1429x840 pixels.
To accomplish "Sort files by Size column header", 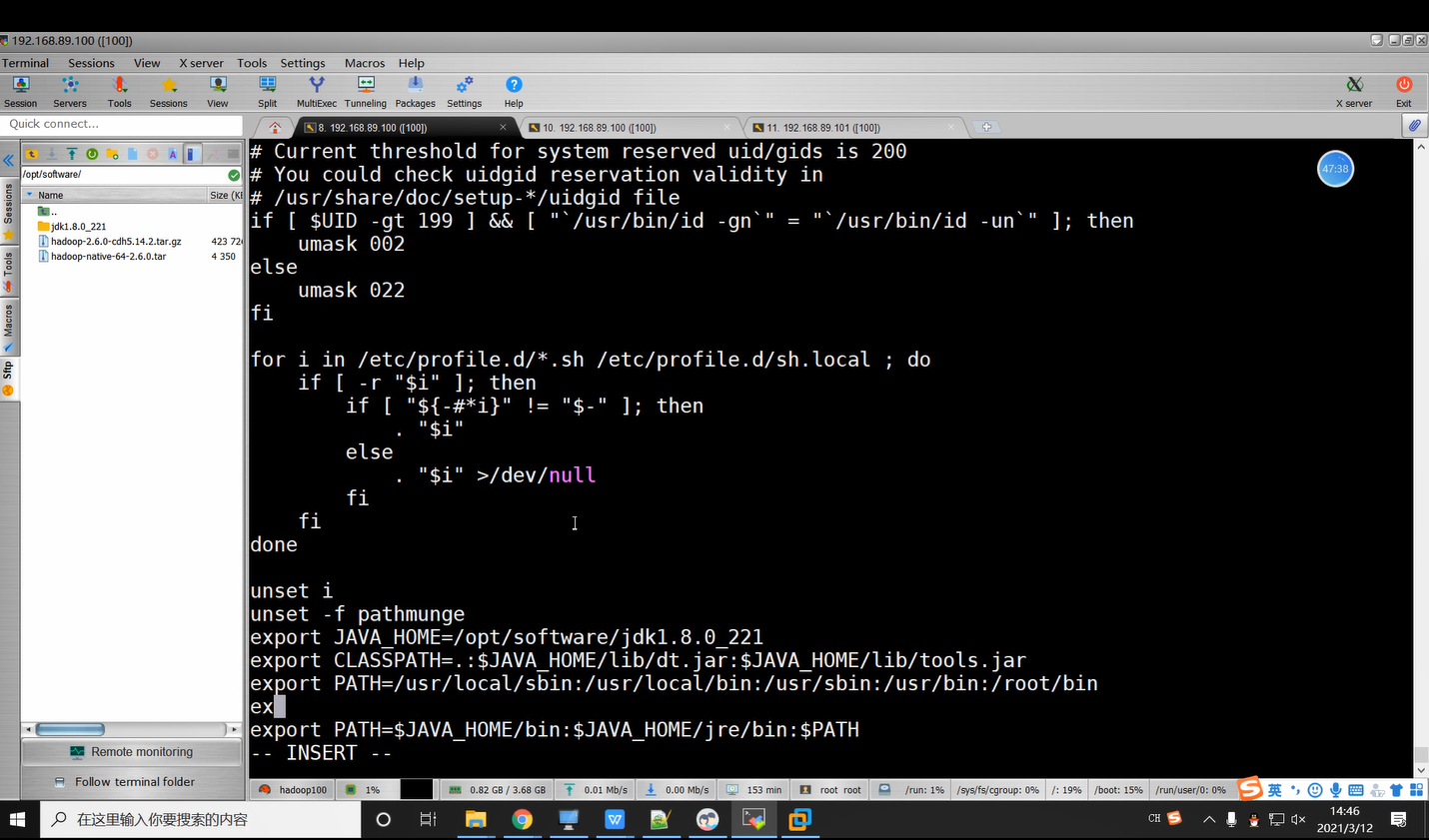I will (225, 195).
